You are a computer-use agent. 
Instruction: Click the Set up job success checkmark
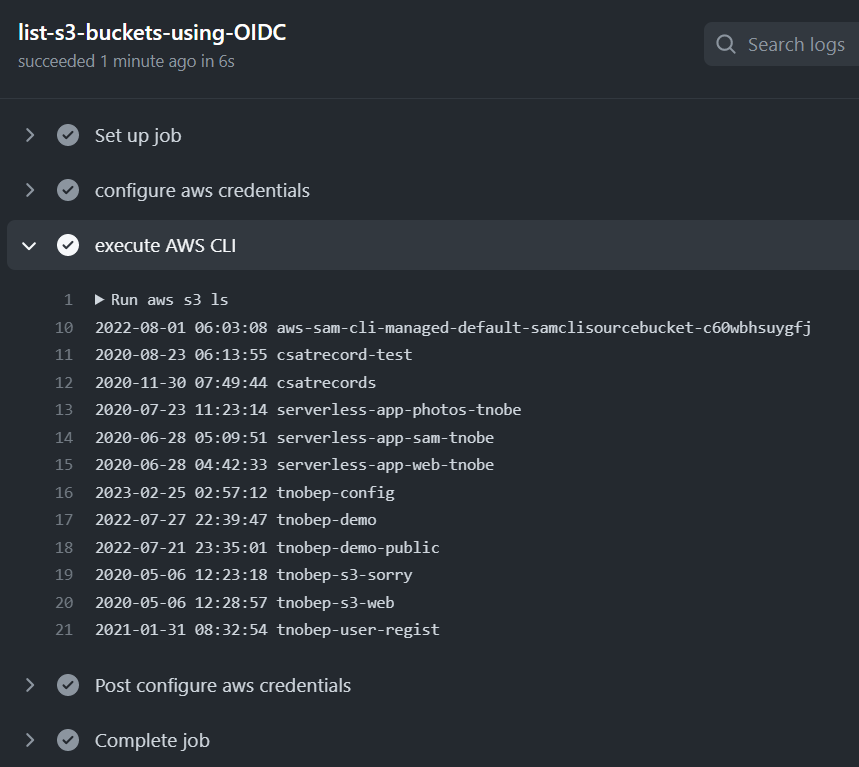click(68, 135)
